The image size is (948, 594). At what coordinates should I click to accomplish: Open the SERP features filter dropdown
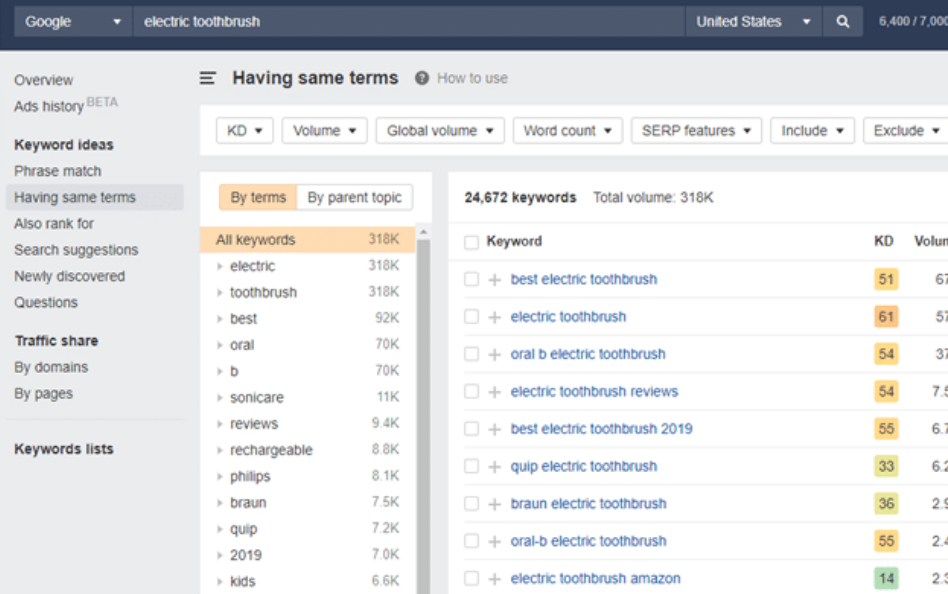[x=696, y=131]
